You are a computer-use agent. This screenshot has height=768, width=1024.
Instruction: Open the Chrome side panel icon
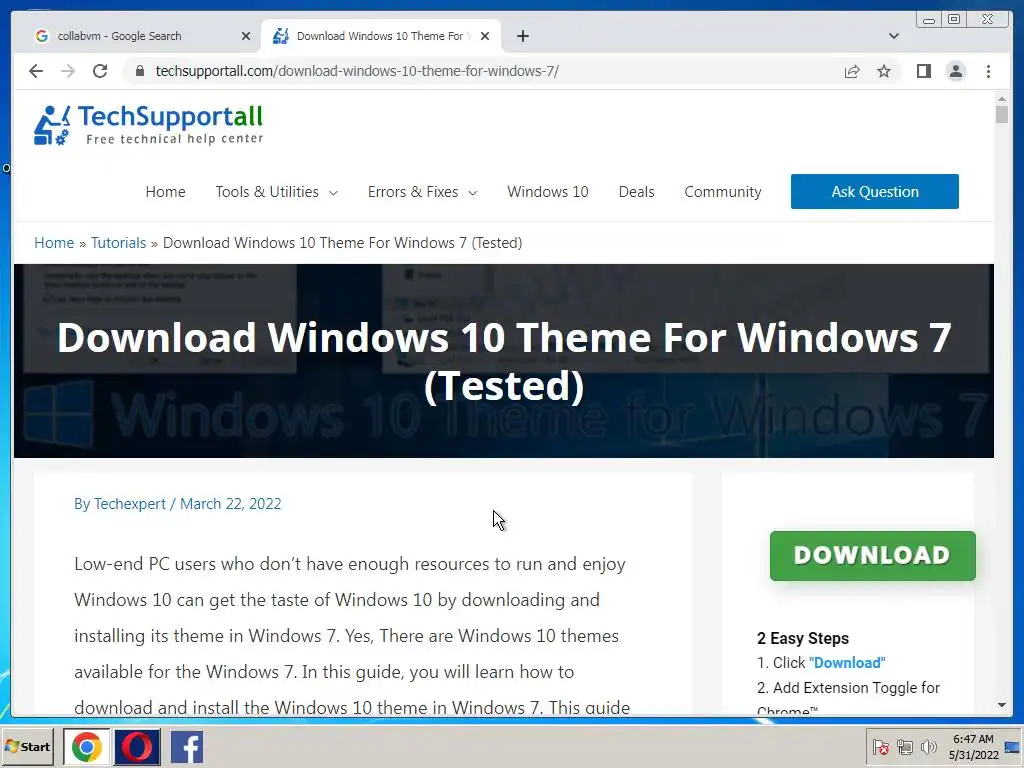point(923,71)
